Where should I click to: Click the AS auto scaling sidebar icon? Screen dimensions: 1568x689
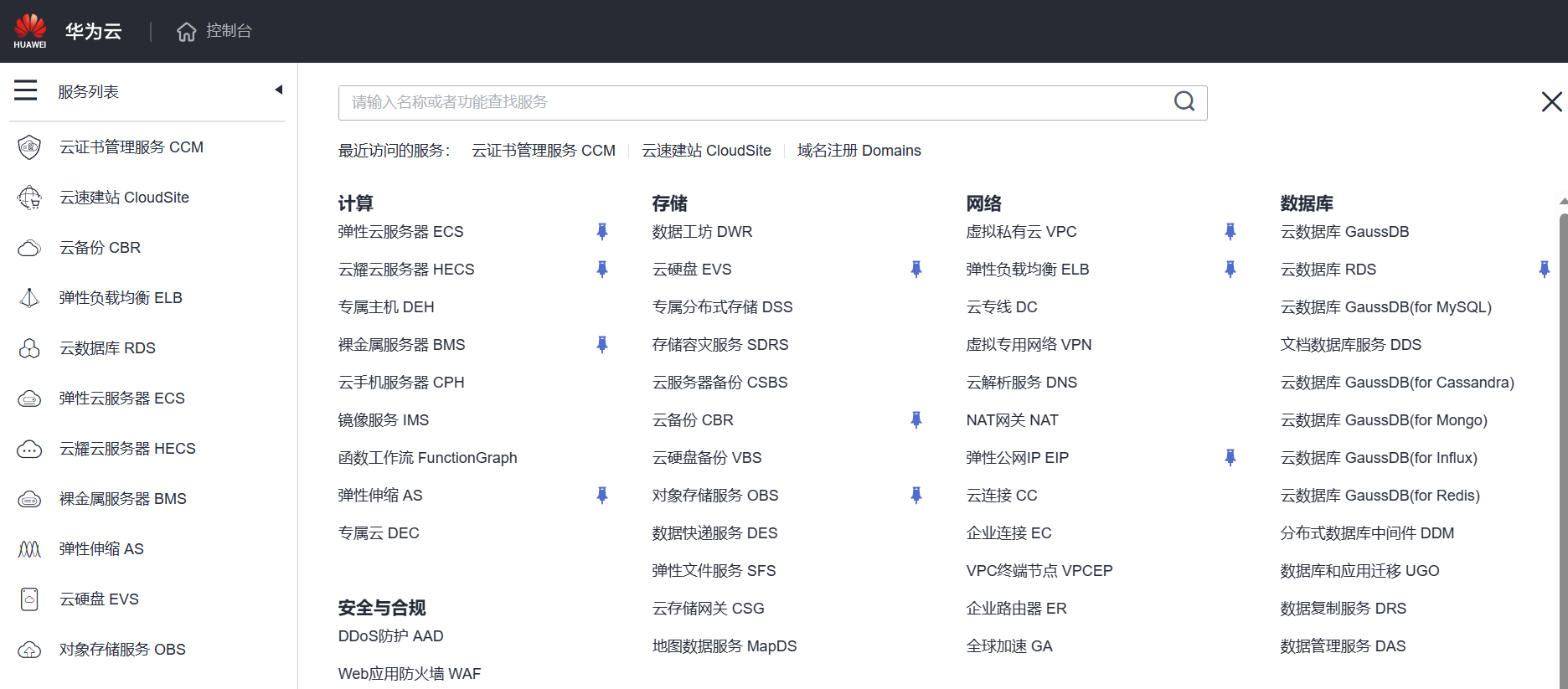point(29,549)
